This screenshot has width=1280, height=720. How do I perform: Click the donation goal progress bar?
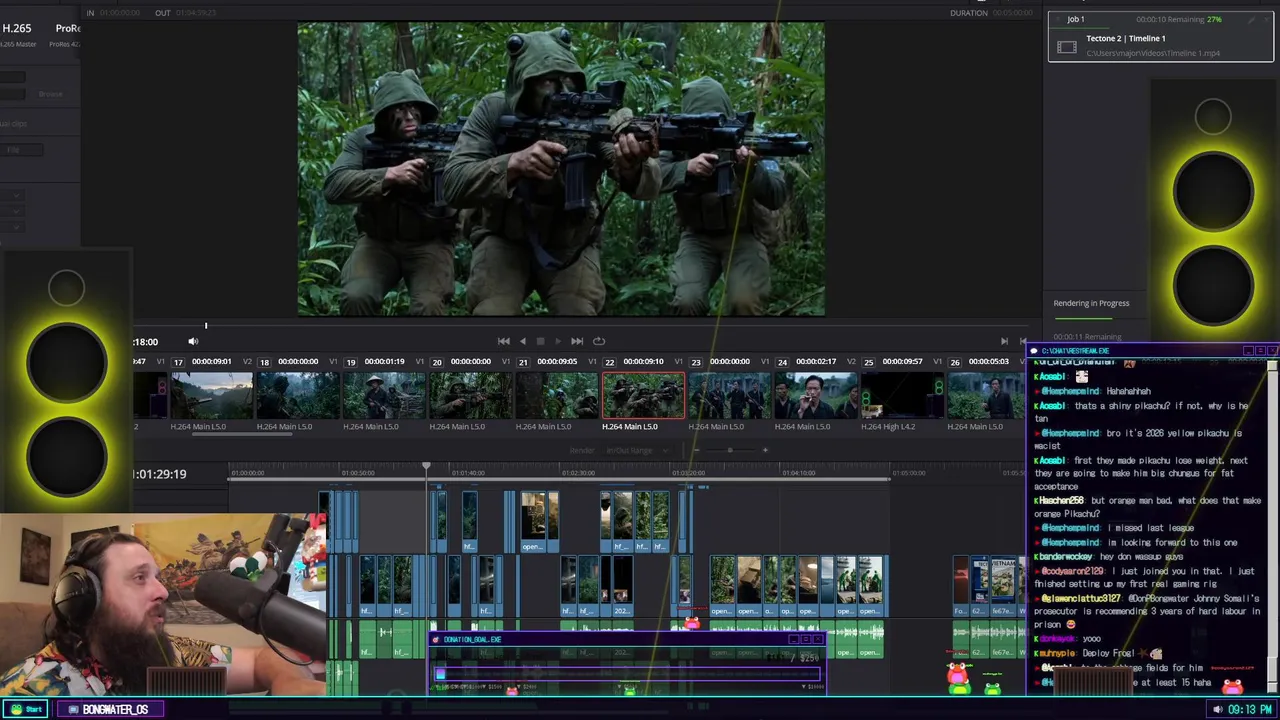[x=628, y=675]
